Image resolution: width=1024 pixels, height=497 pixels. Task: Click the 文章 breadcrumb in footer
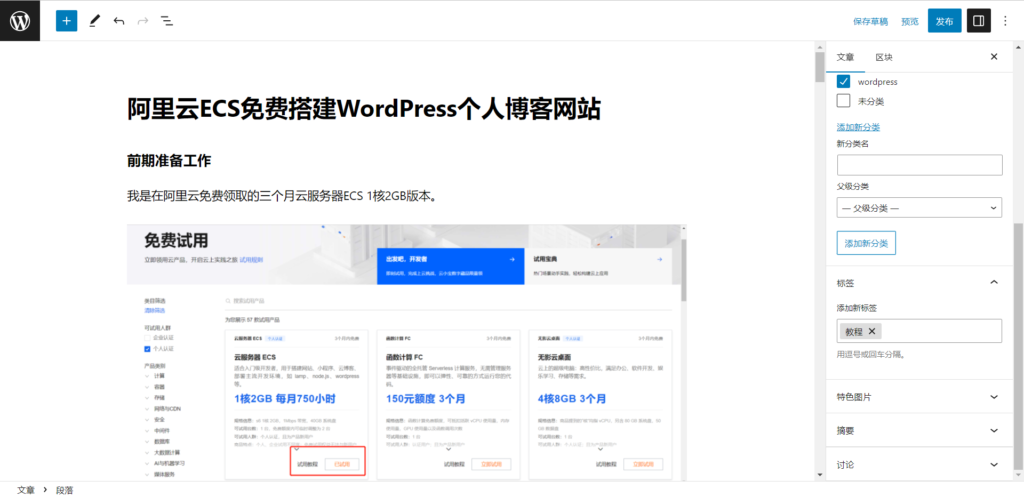25,490
